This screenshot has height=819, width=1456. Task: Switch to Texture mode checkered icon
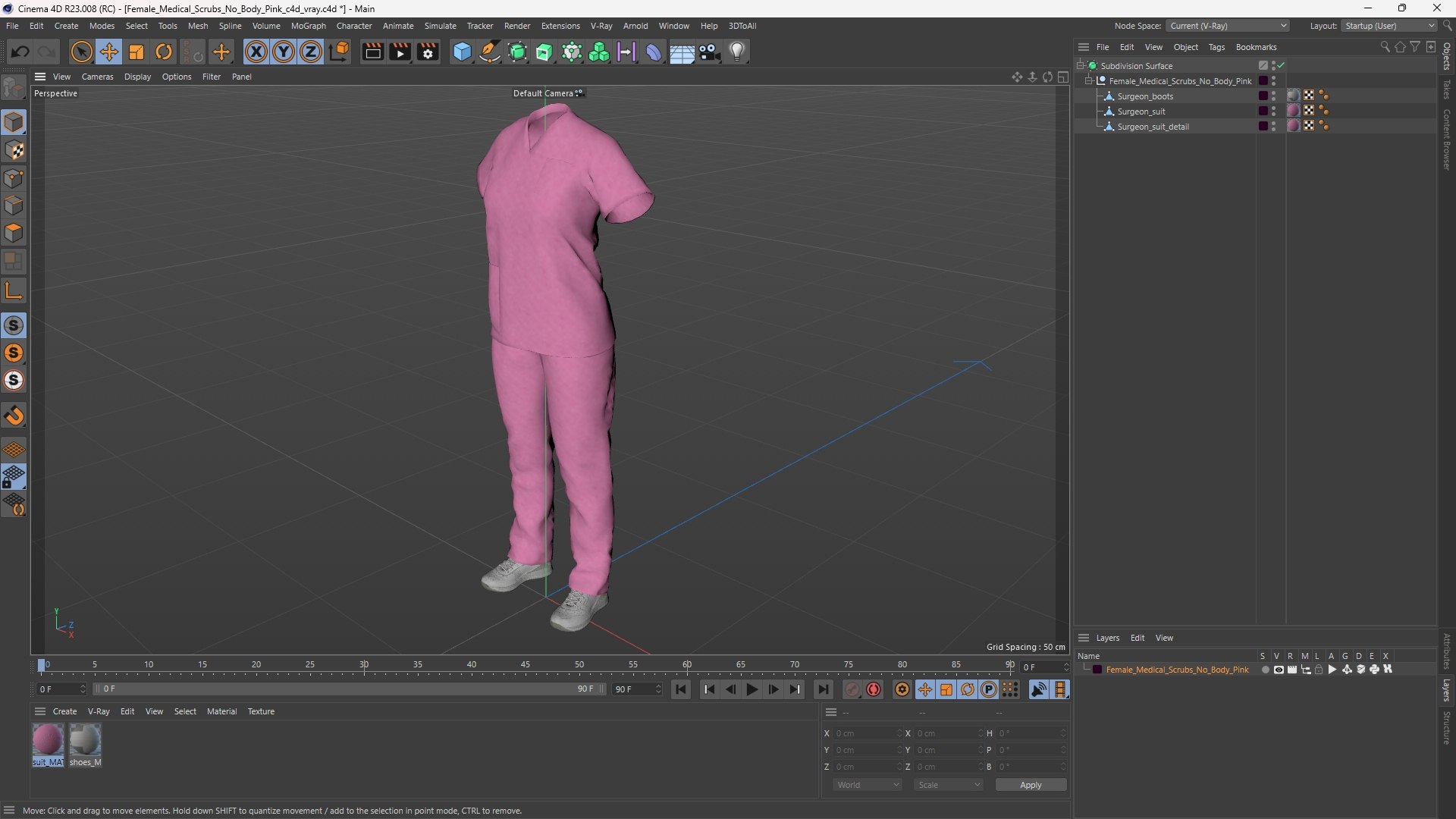pos(14,150)
